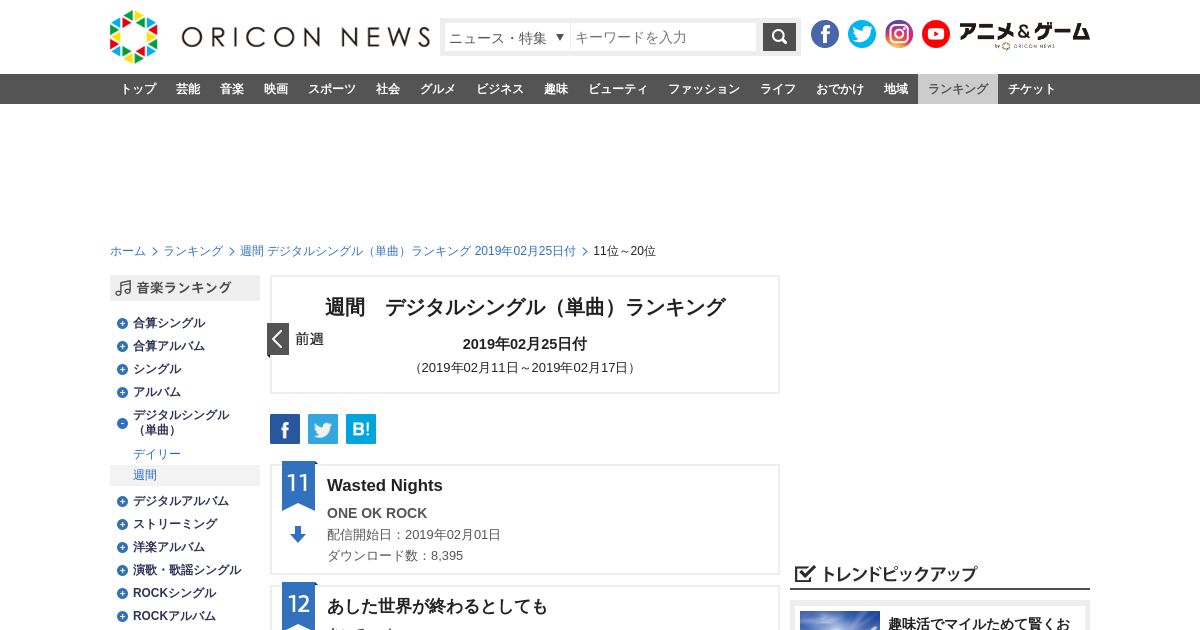
Task: Open the おでかけ nav tab
Action: 840,89
